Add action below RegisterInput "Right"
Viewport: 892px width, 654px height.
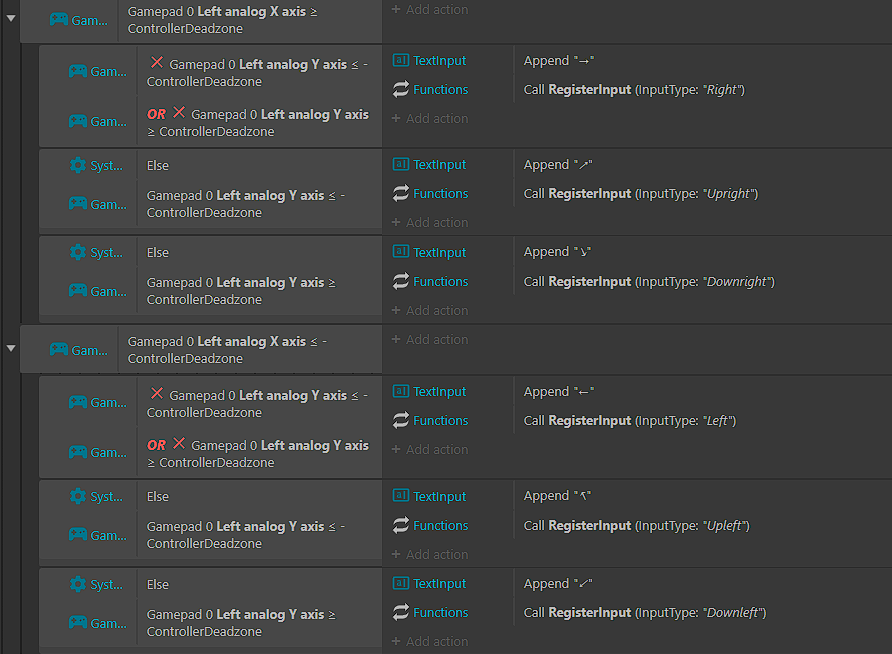coord(430,118)
